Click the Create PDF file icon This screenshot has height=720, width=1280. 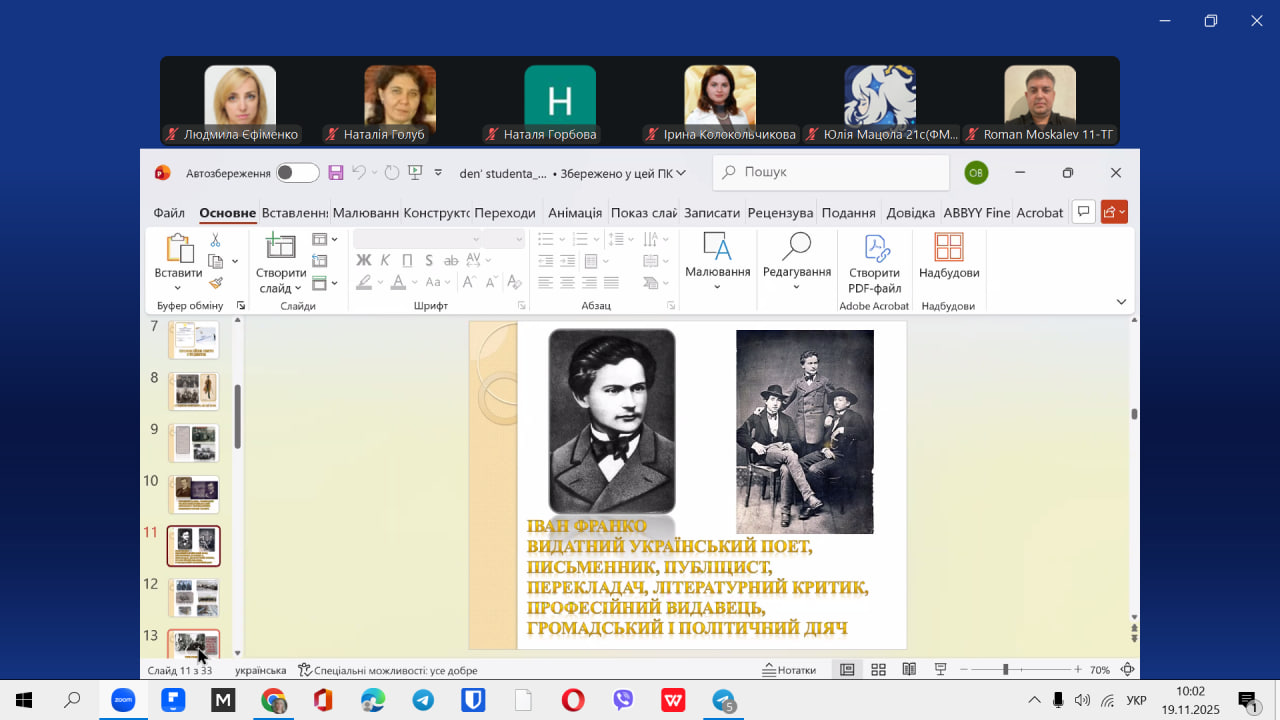[x=874, y=248]
